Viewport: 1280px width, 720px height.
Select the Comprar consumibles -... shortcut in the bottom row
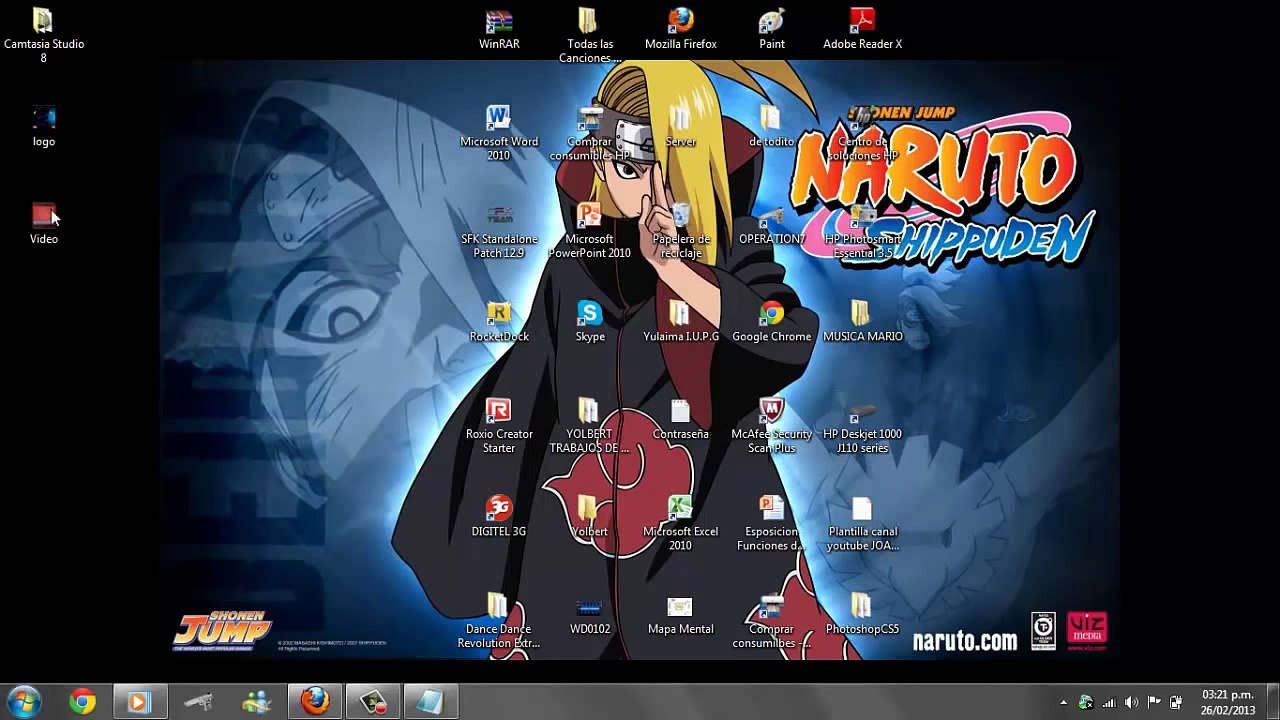[x=772, y=621]
